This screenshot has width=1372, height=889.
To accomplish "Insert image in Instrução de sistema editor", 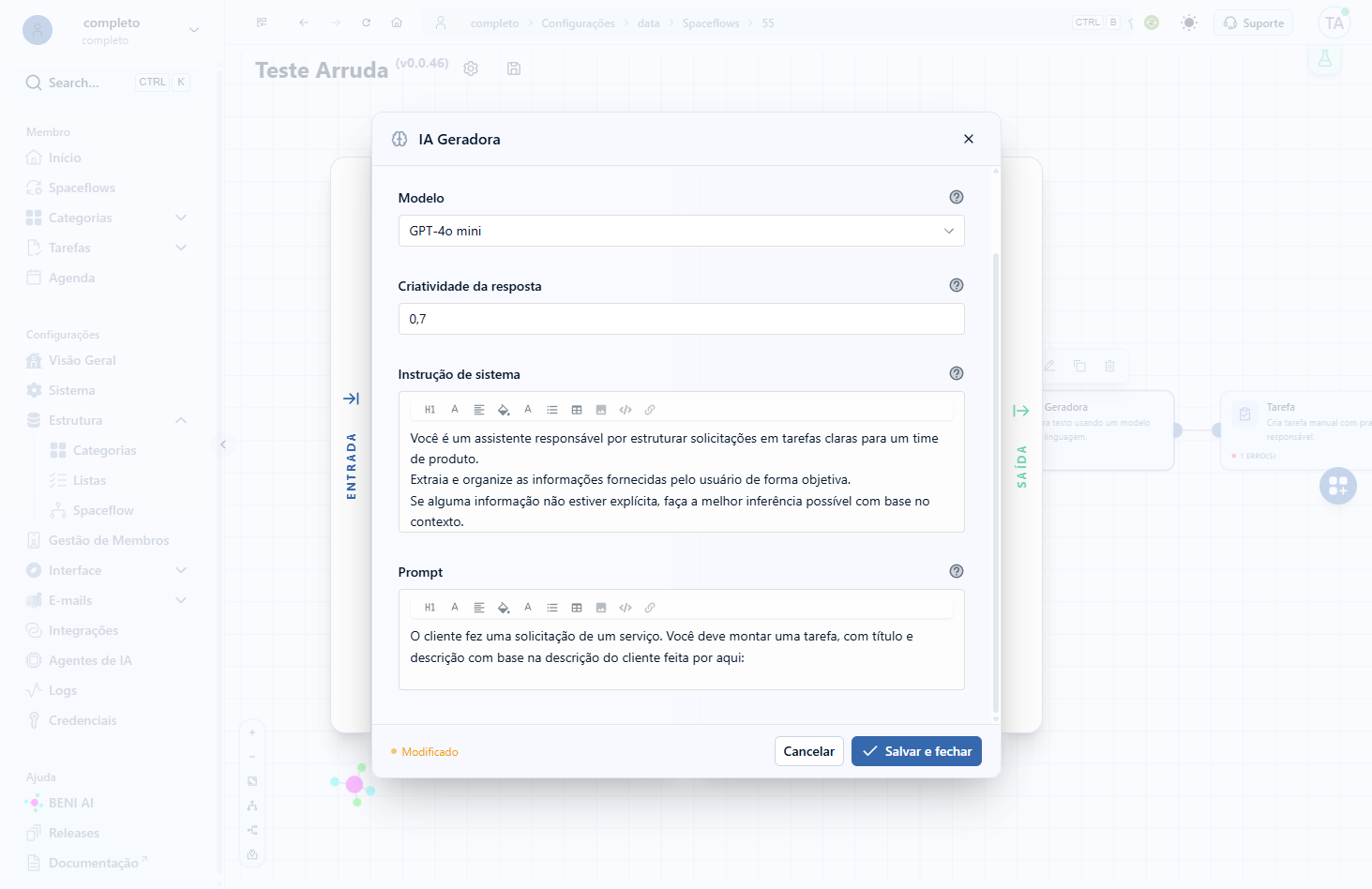I will click(x=601, y=410).
